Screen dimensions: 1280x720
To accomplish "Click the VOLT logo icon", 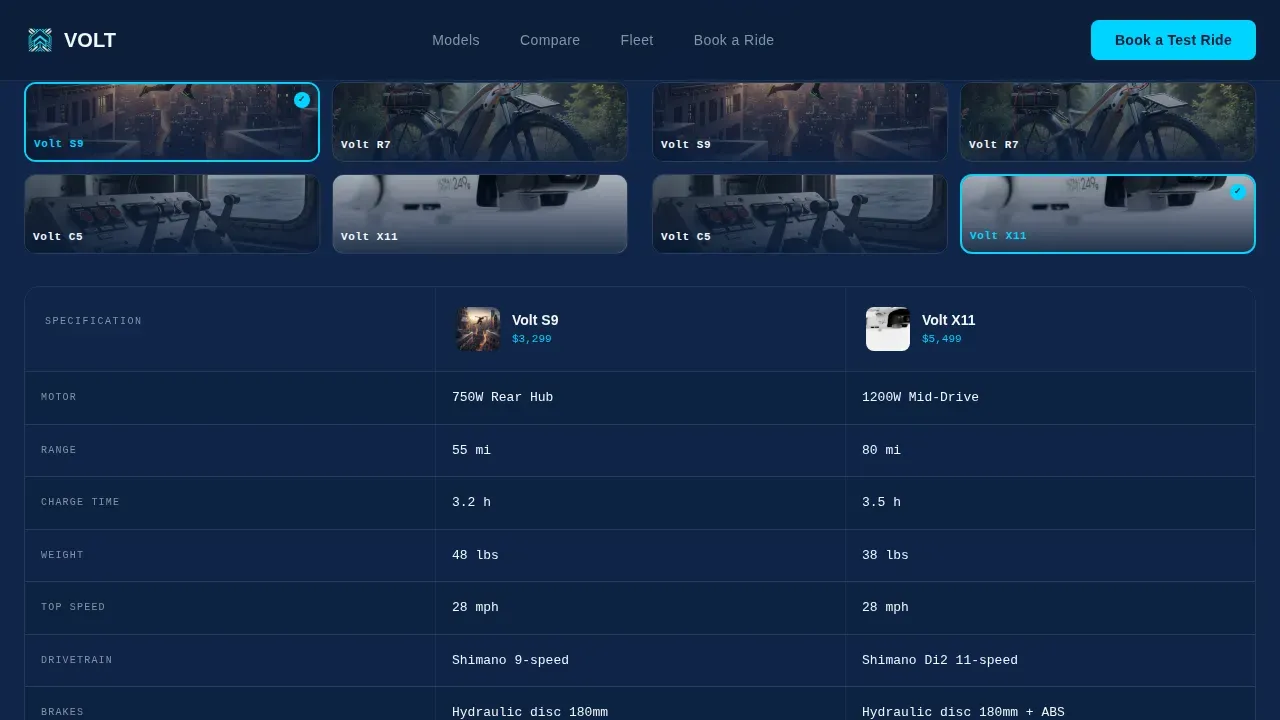I will click(40, 40).
